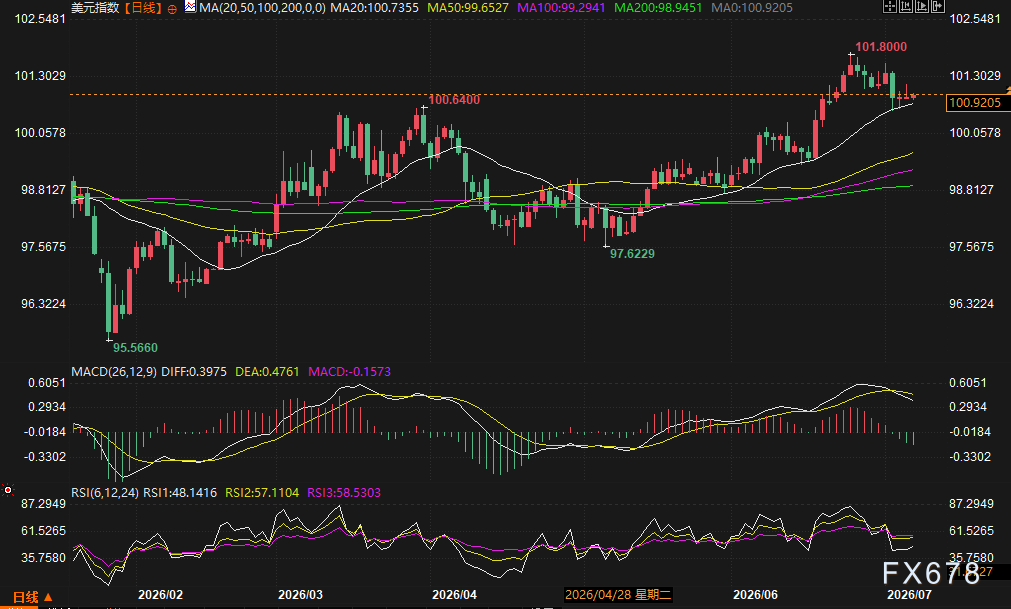Click the jump-to-chart-start icon
Image resolution: width=1011 pixels, height=609 pixels.
coord(906,6)
